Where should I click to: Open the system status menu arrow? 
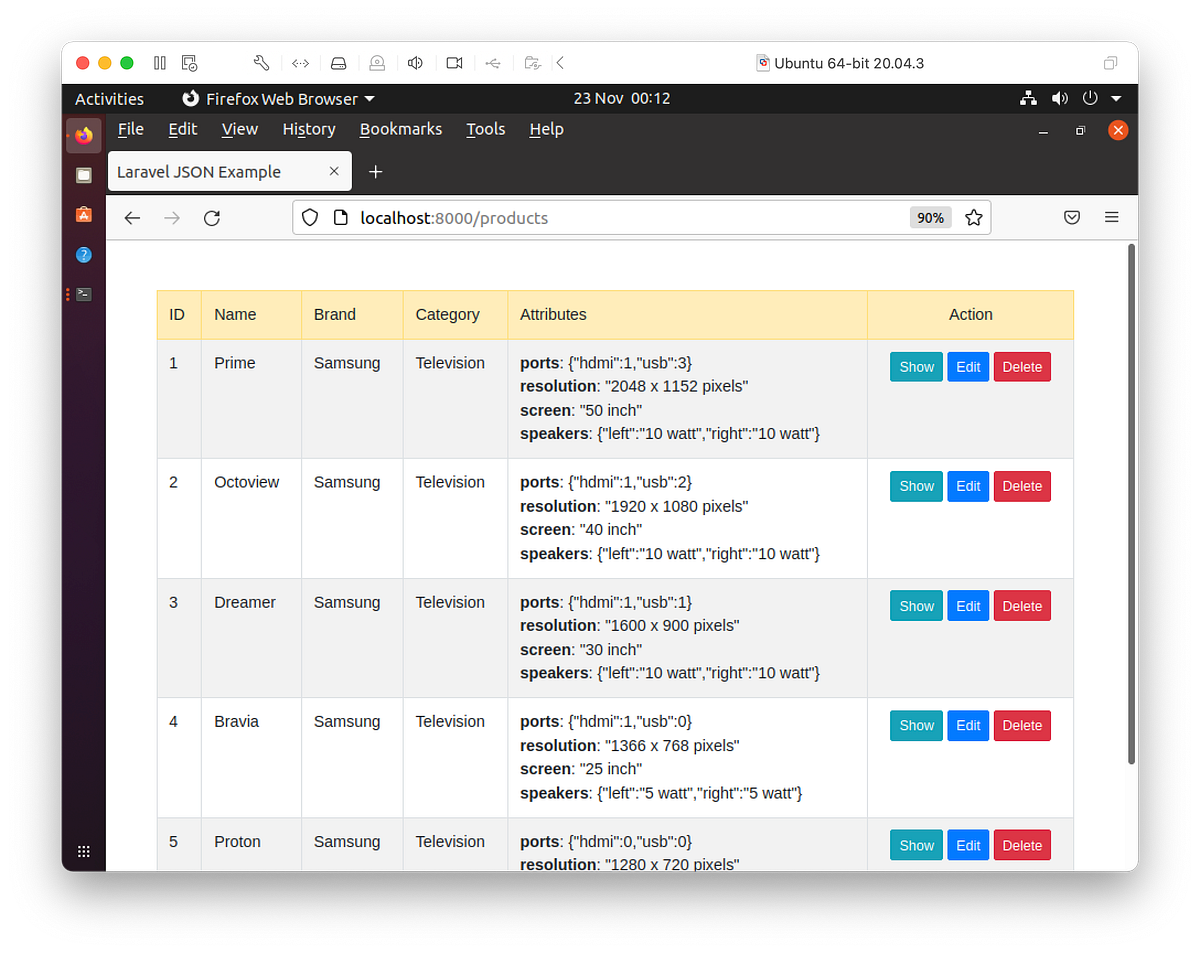pyautogui.click(x=1117, y=98)
